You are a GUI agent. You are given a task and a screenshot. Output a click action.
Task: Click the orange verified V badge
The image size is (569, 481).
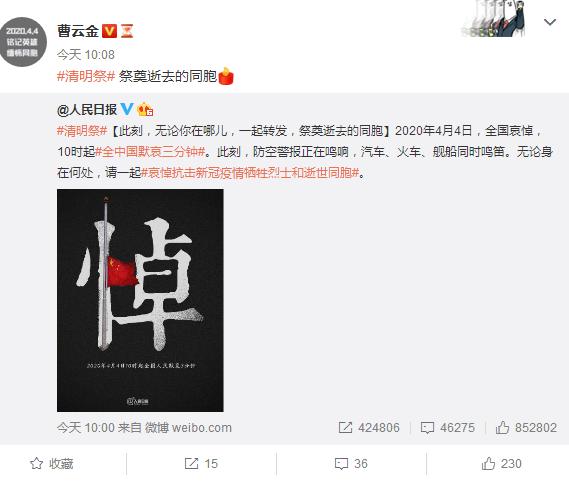pos(109,31)
